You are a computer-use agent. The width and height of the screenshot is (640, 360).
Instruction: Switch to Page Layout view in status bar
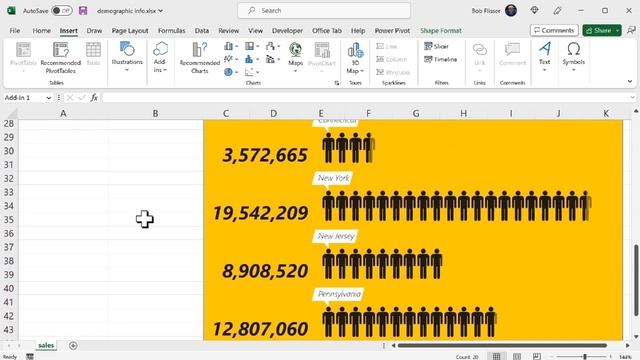(x=516, y=356)
